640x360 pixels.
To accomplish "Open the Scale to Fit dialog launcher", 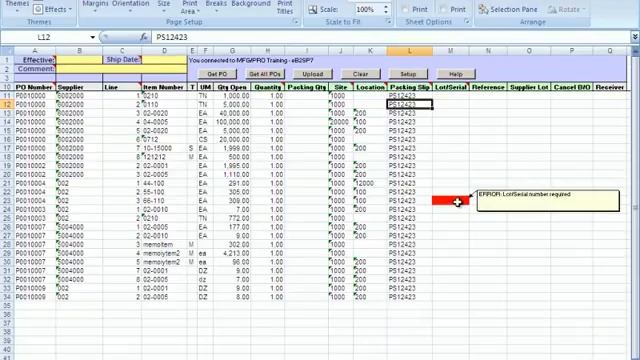I will tap(389, 22).
